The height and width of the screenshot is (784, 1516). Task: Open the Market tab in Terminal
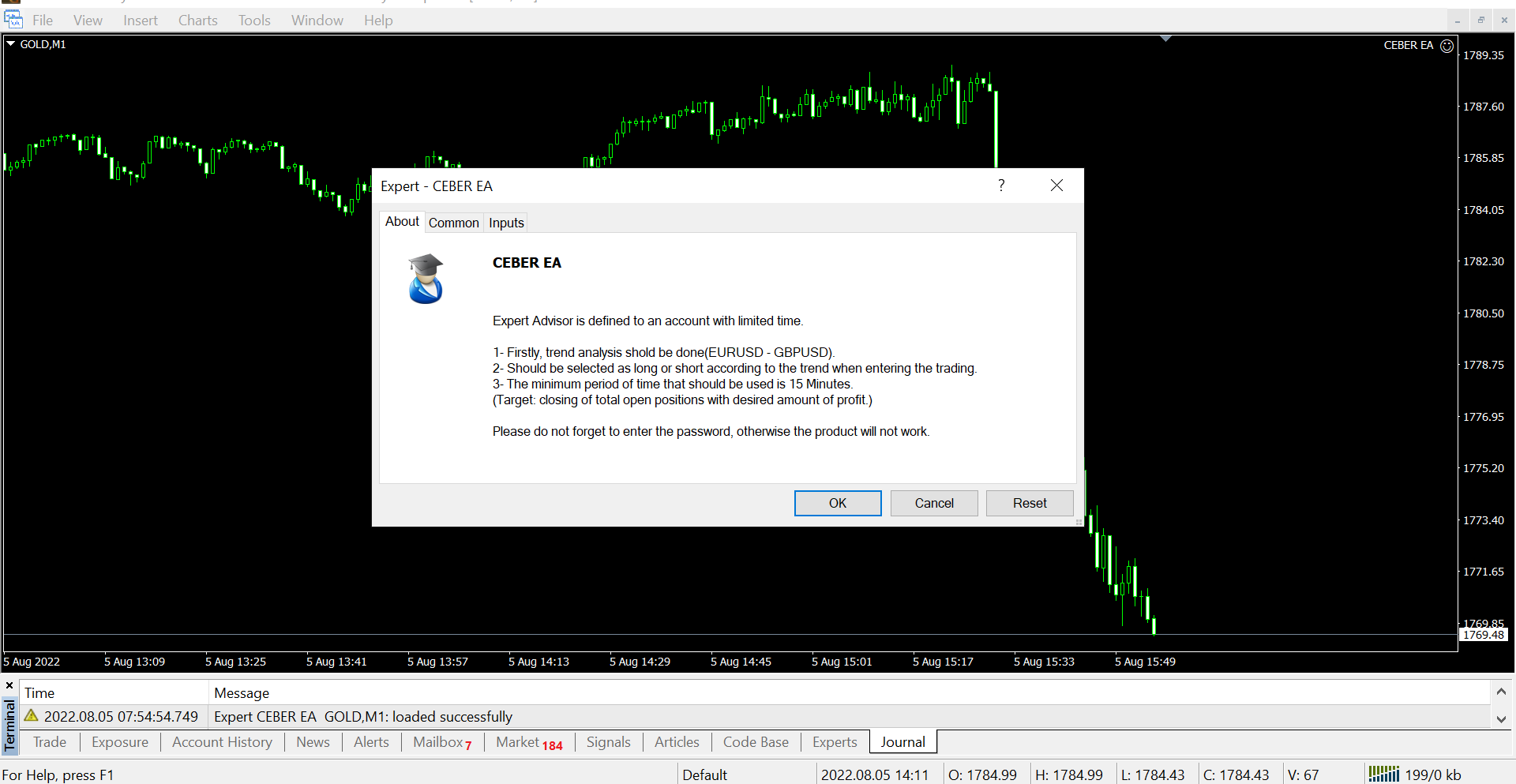point(529,742)
